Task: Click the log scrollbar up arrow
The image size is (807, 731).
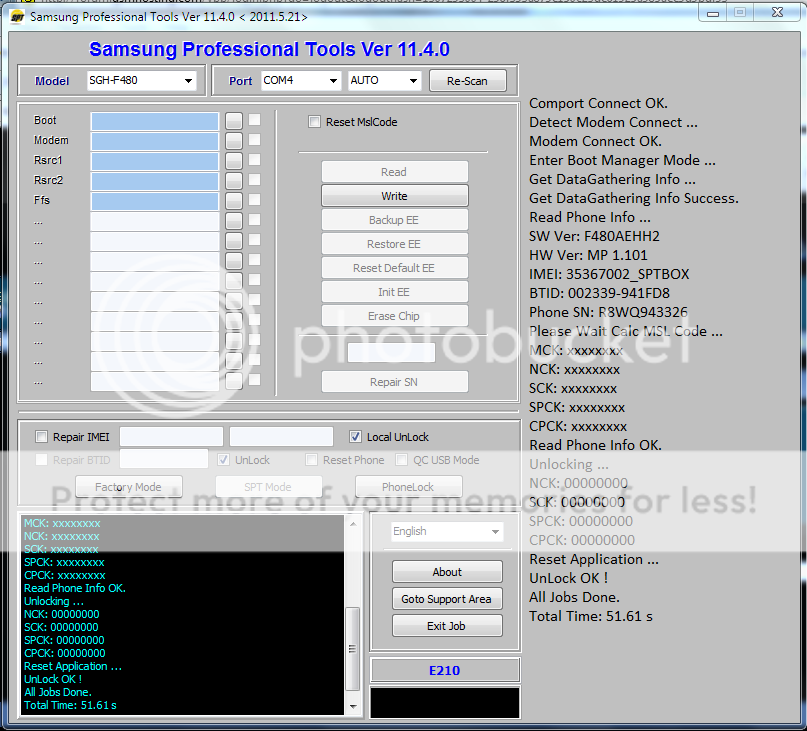Action: point(353,524)
